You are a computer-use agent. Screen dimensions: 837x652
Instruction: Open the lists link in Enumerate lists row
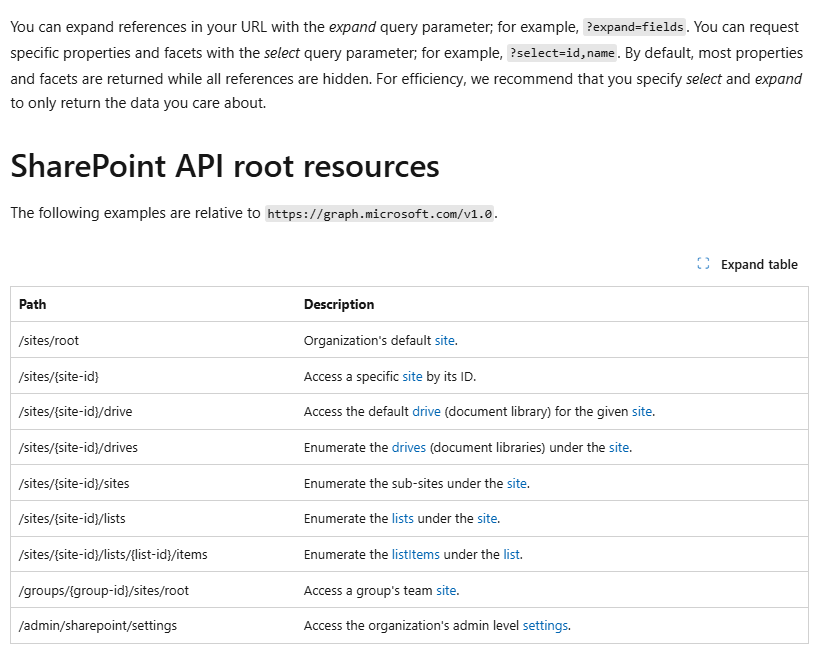pos(402,519)
